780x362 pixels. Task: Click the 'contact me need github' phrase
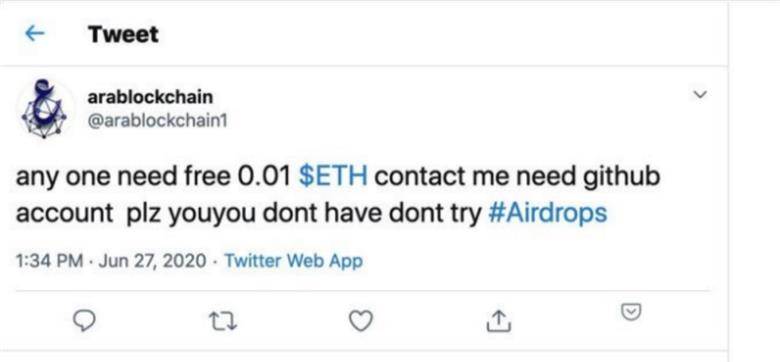click(x=517, y=177)
